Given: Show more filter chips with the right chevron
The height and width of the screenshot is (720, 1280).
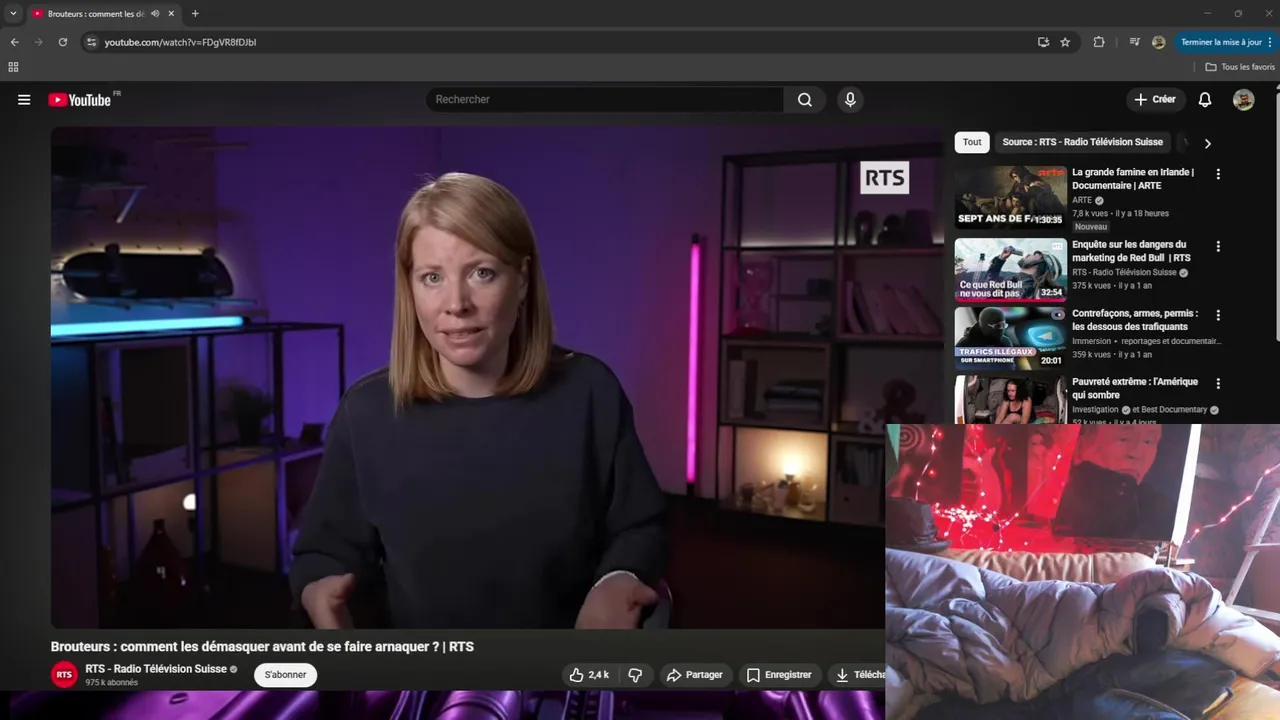Looking at the screenshot, I should tap(1207, 143).
